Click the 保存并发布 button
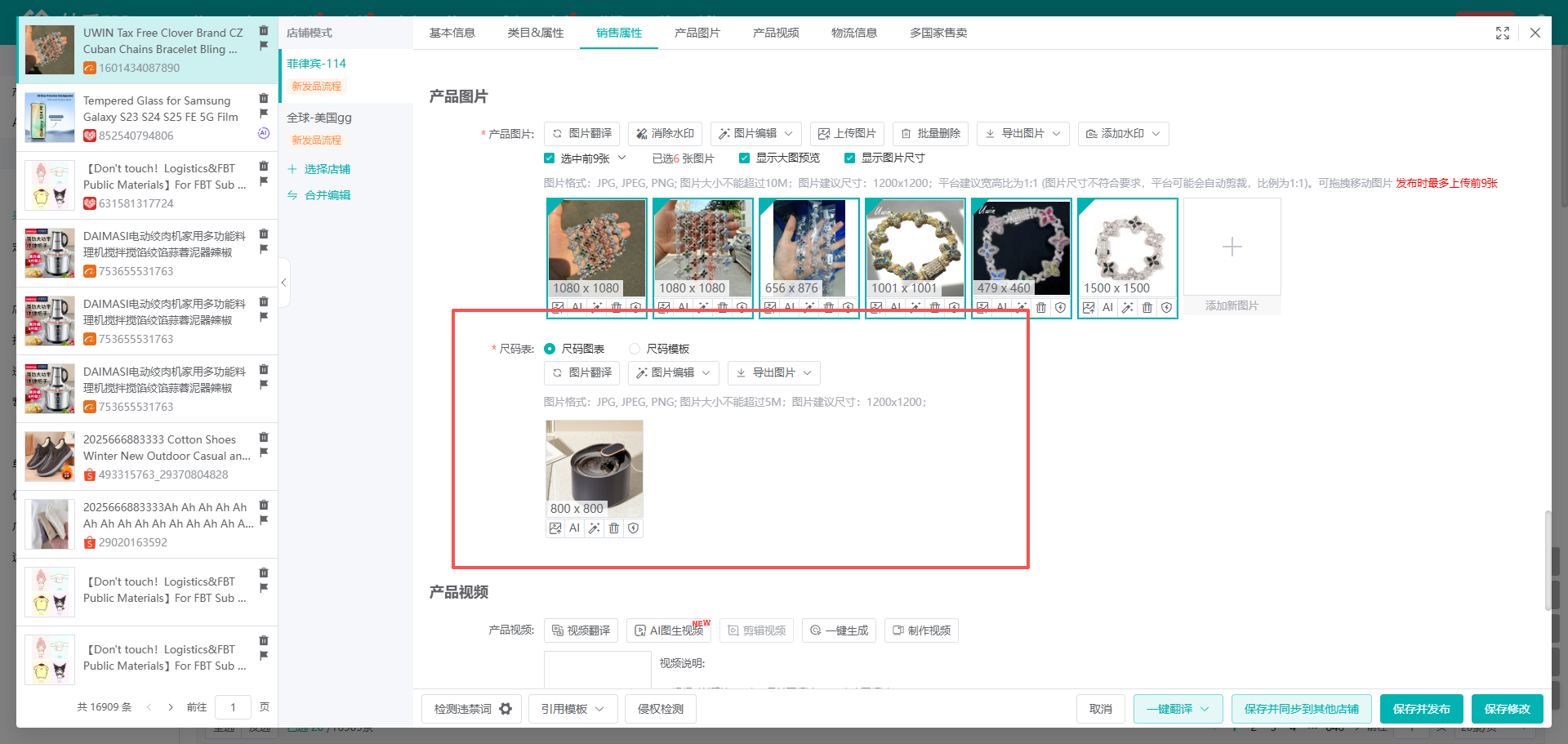 click(x=1421, y=709)
